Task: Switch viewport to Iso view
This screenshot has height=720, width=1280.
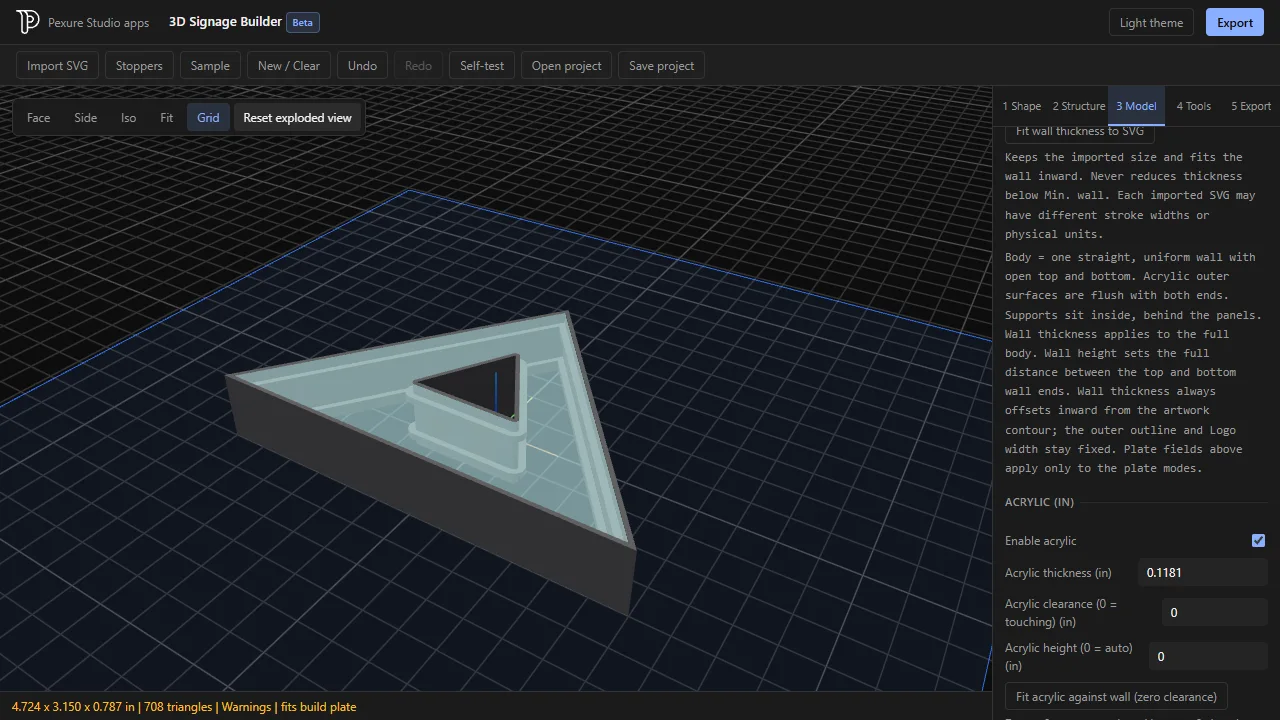Action: (x=129, y=118)
